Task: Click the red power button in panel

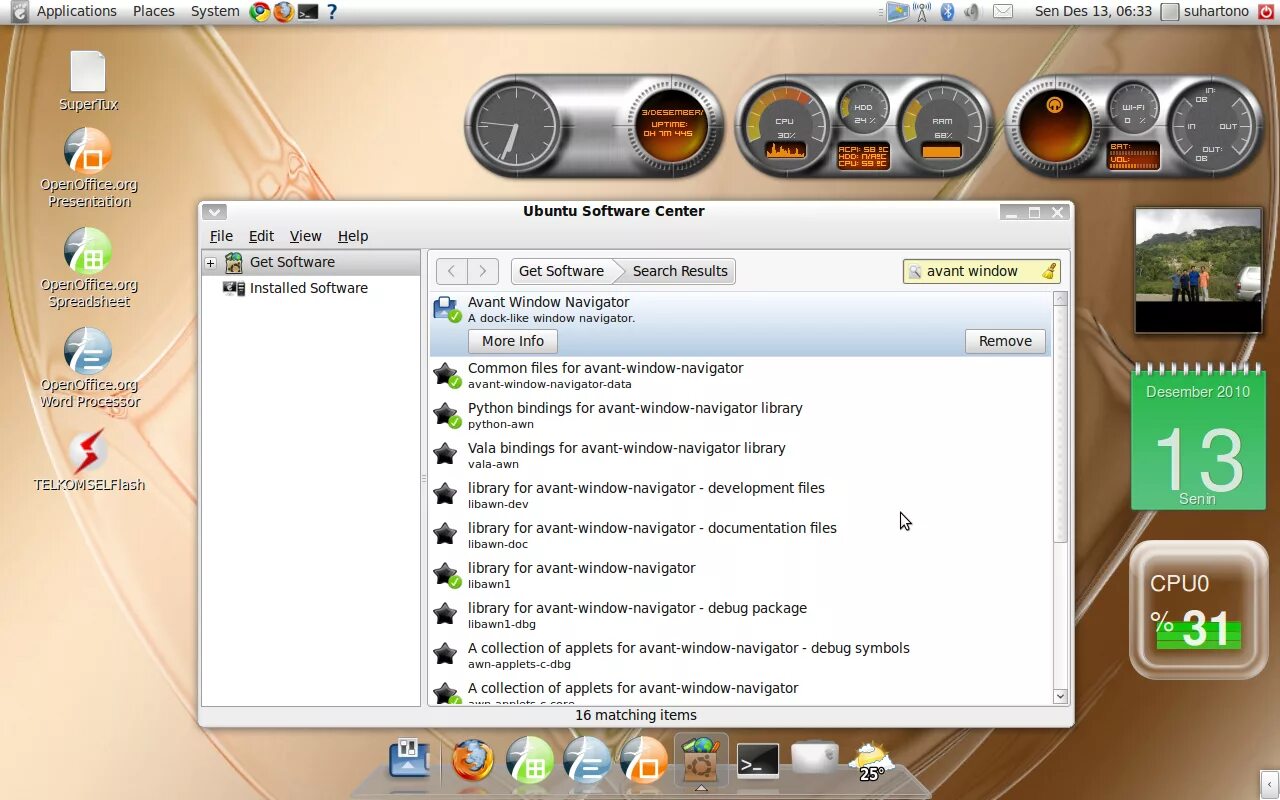Action: pyautogui.click(x=1266, y=12)
